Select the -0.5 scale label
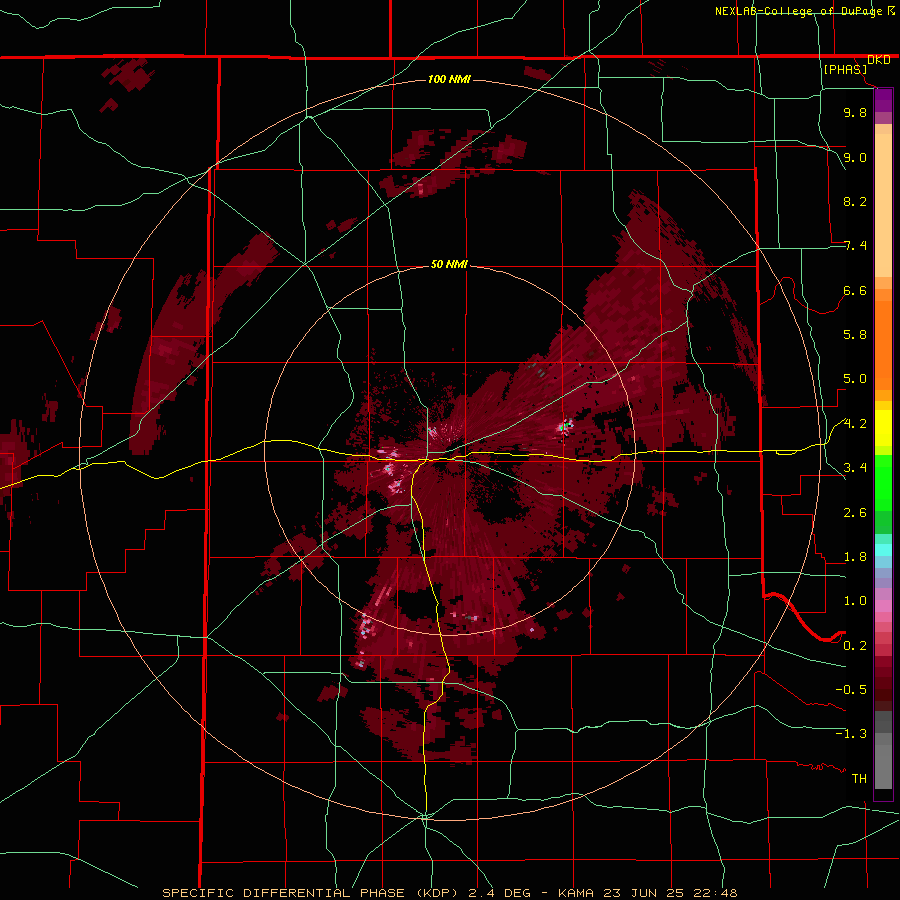This screenshot has width=900, height=900. tap(851, 690)
